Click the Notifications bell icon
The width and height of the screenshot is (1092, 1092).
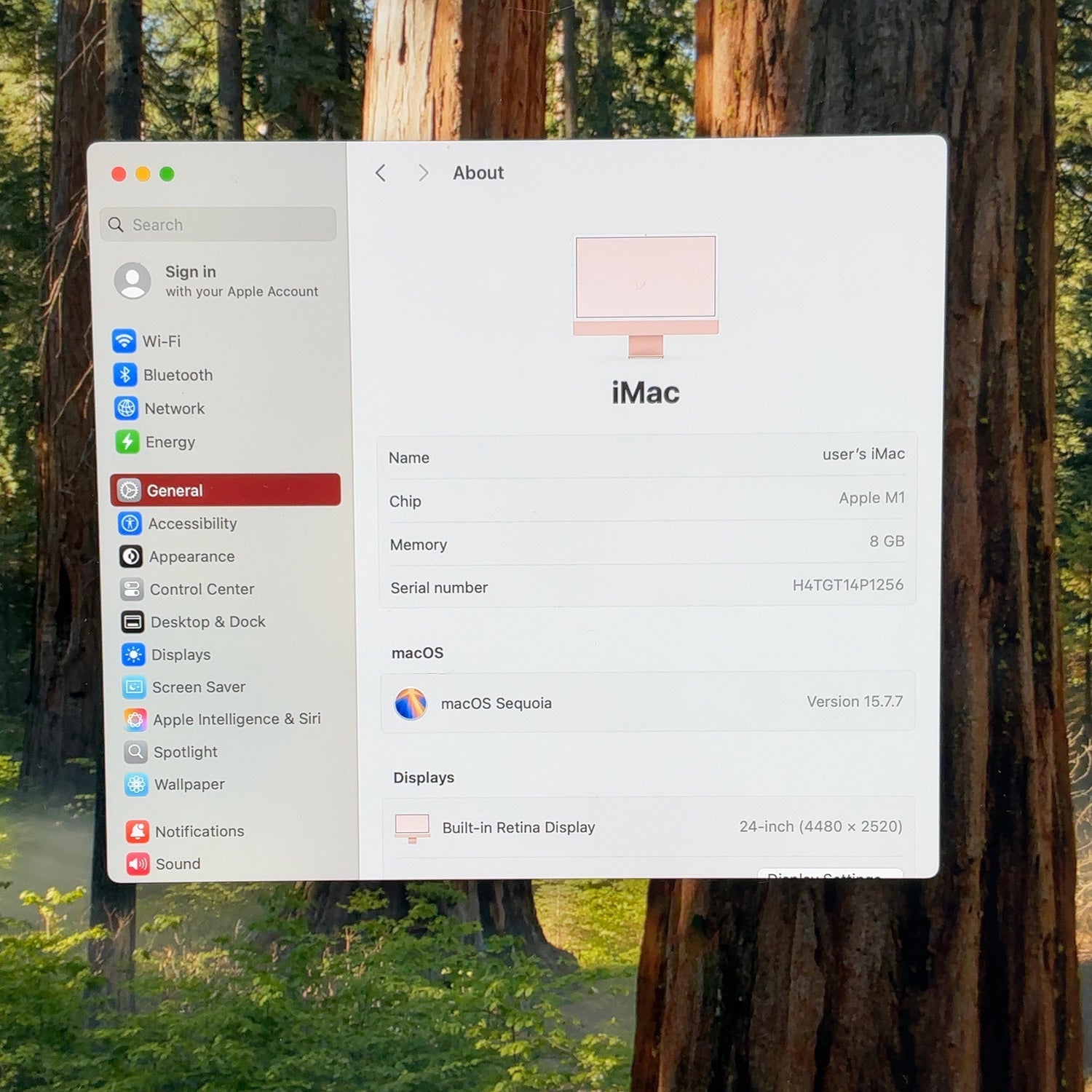click(137, 831)
